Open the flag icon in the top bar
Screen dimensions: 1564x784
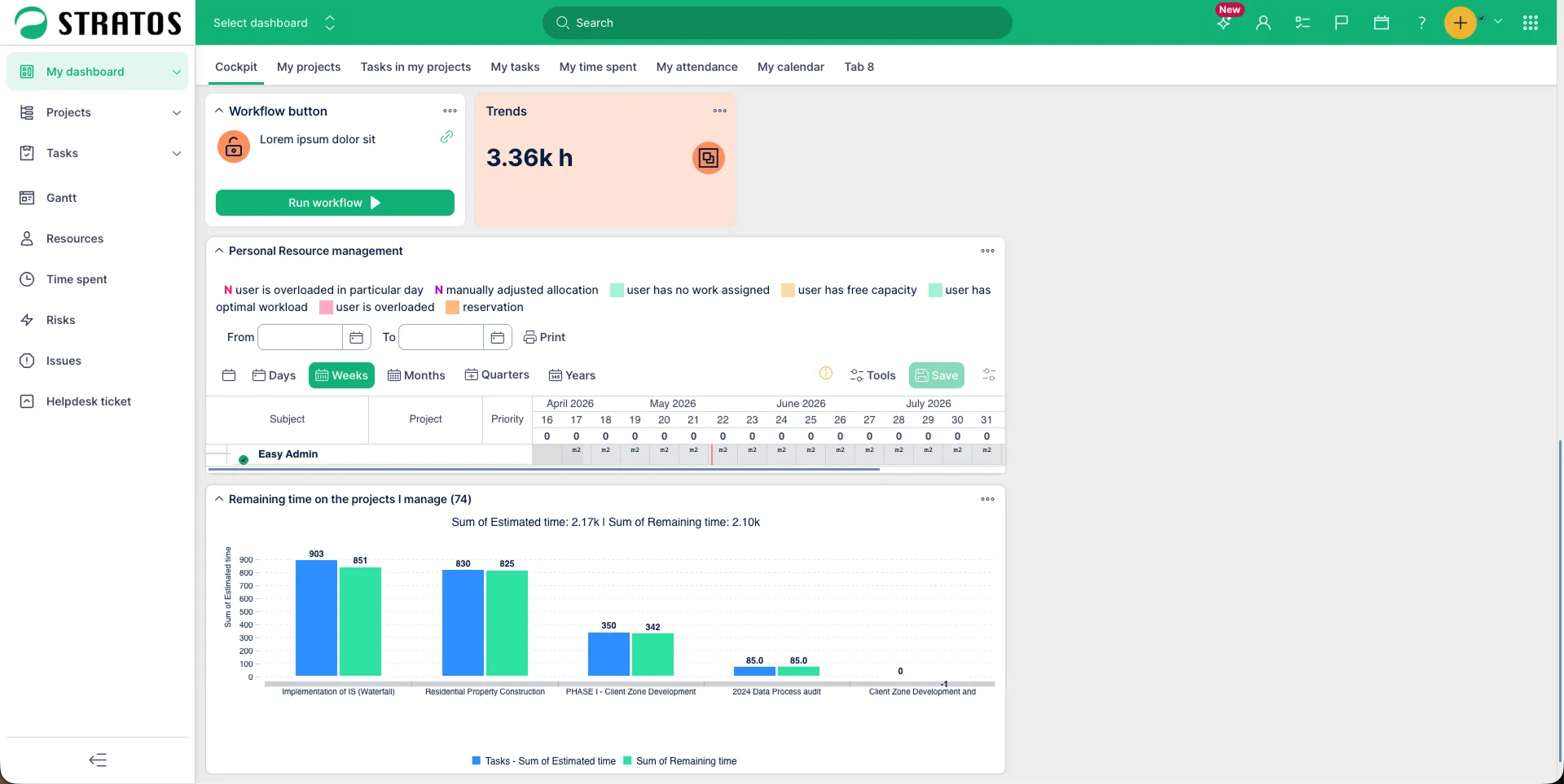[x=1342, y=23]
